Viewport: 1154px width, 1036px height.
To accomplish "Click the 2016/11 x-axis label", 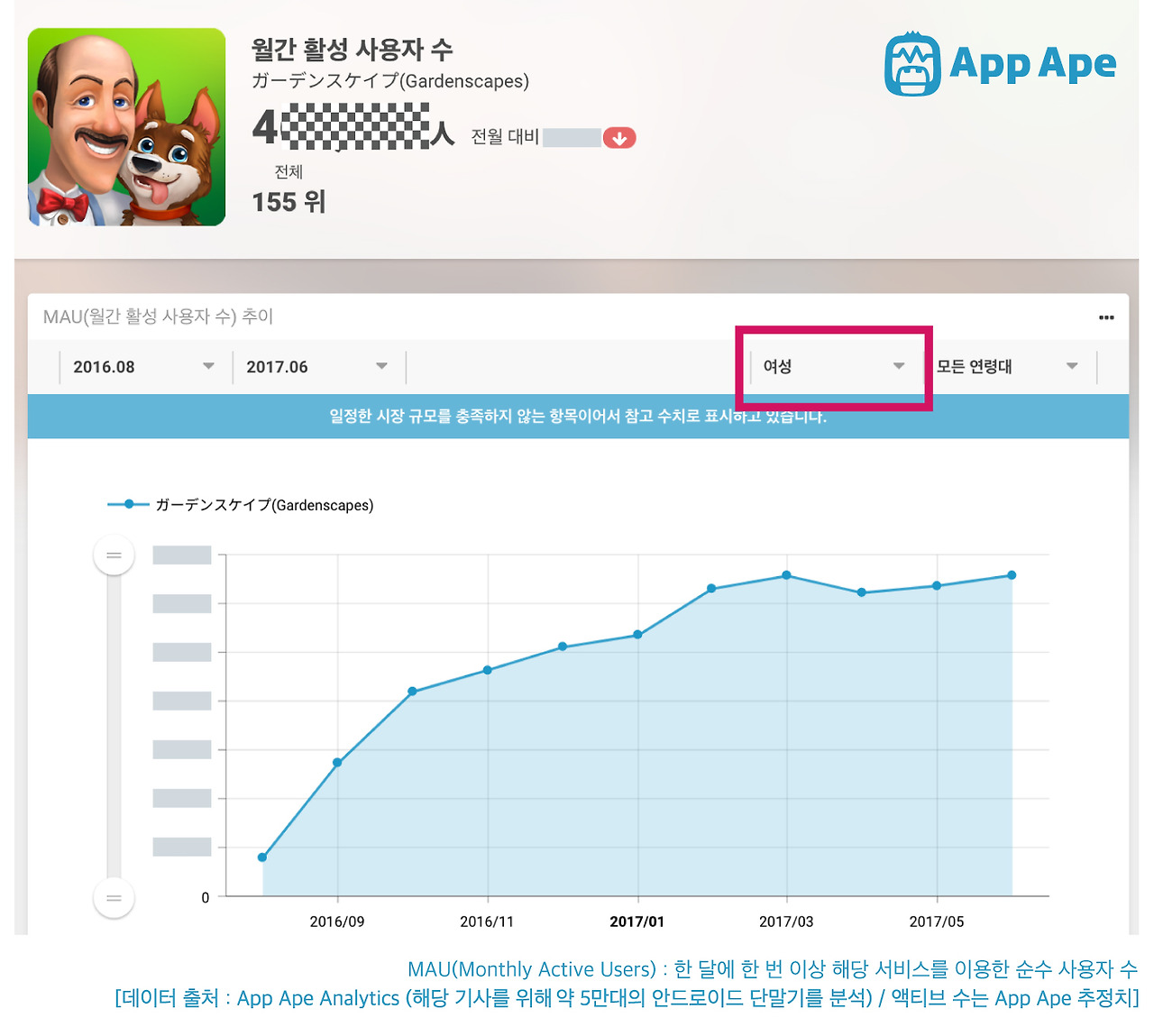I will (x=487, y=921).
